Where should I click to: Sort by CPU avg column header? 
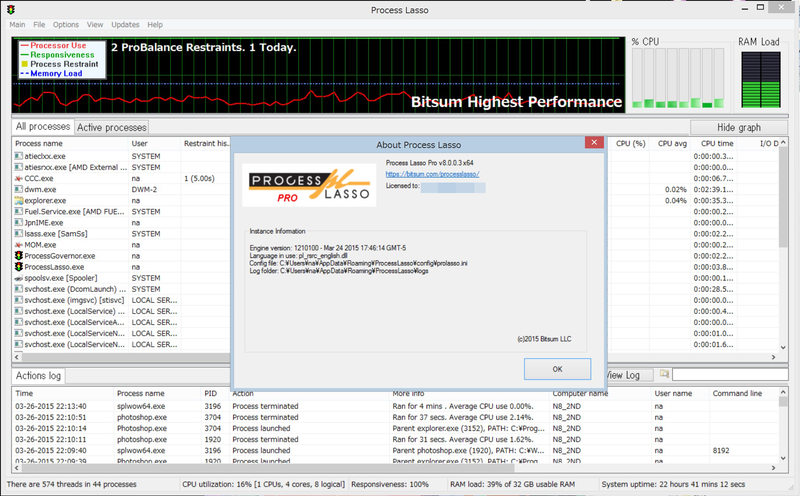pos(671,143)
